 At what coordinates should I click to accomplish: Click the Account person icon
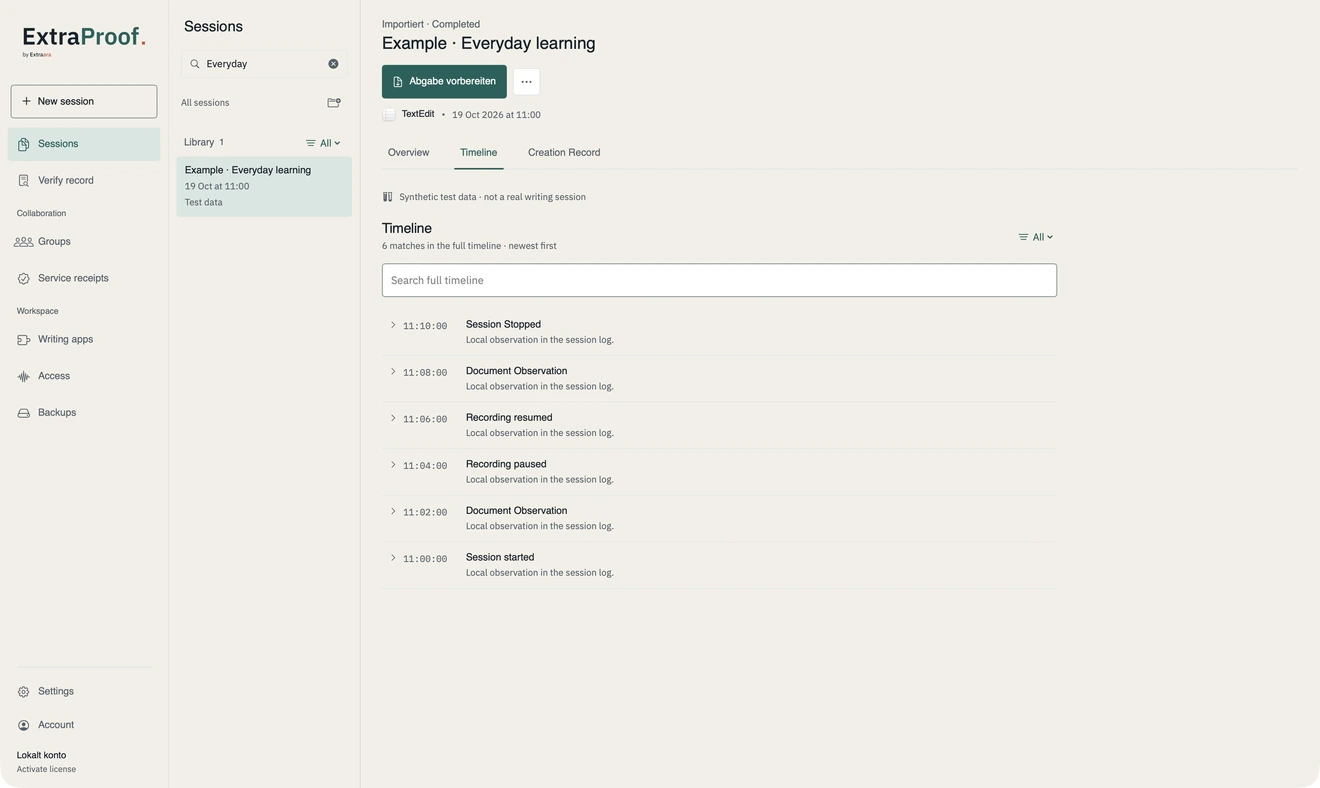23,725
